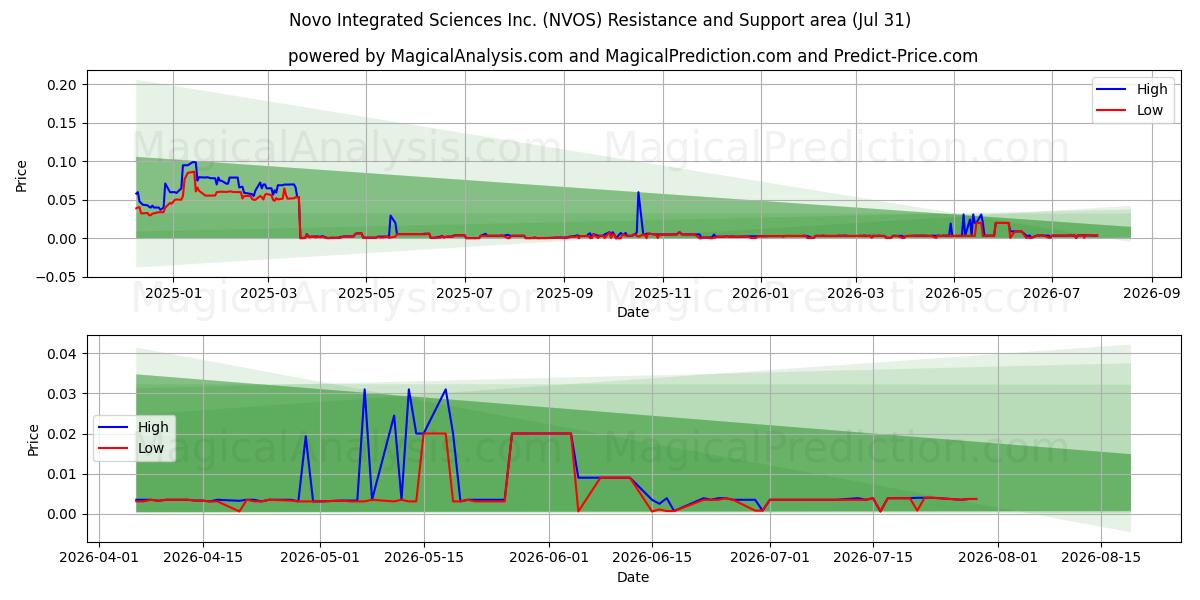Click the '2025-11' x-axis tick label
Image resolution: width=1200 pixels, height=600 pixels.
point(662,294)
